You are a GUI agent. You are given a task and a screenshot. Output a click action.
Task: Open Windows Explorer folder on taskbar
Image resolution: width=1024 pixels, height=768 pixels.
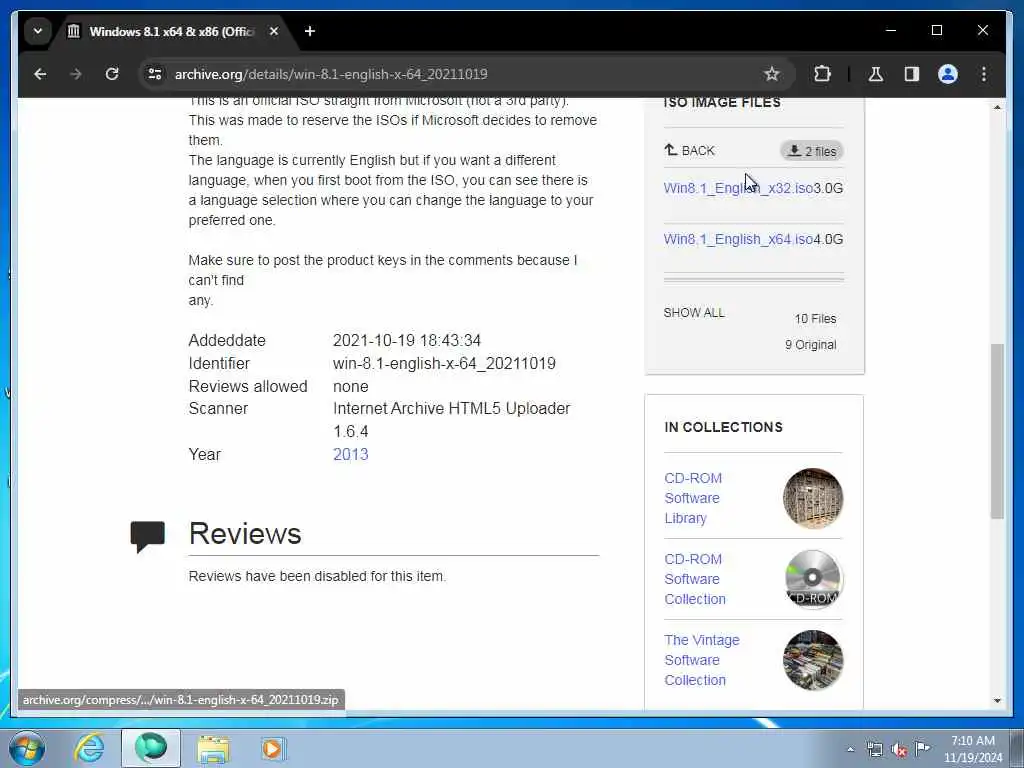pos(213,749)
